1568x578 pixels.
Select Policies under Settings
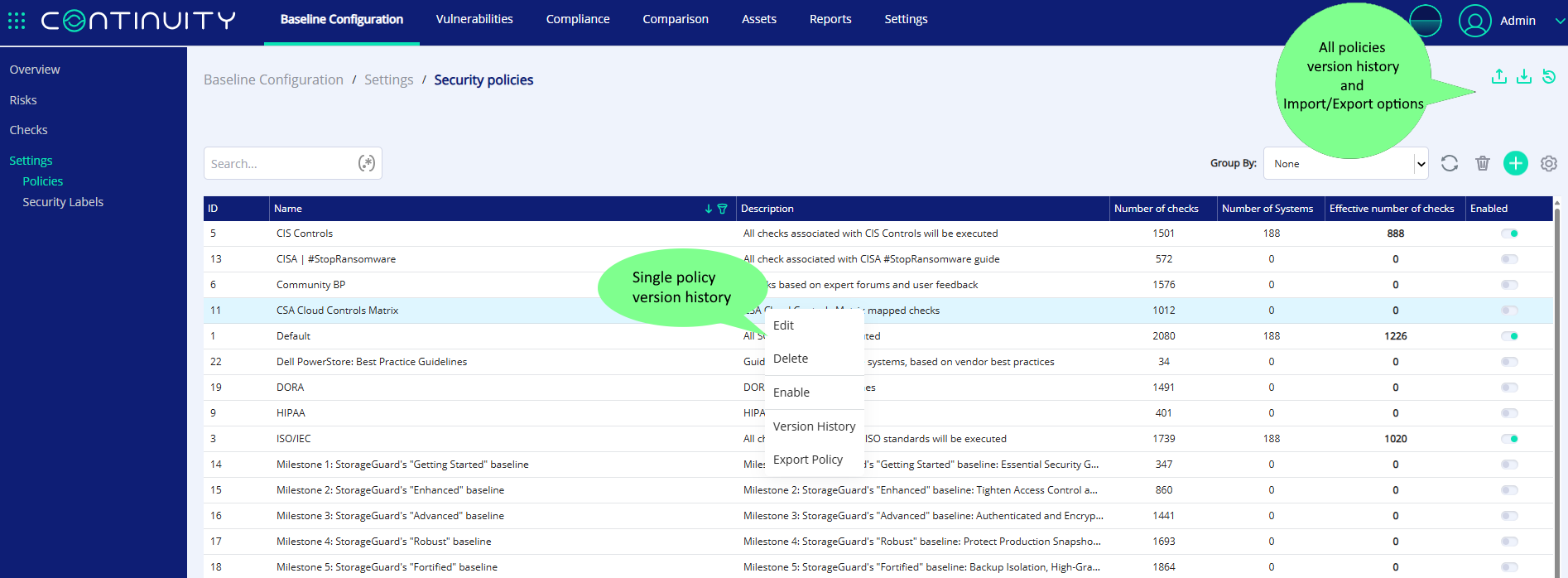(x=43, y=181)
